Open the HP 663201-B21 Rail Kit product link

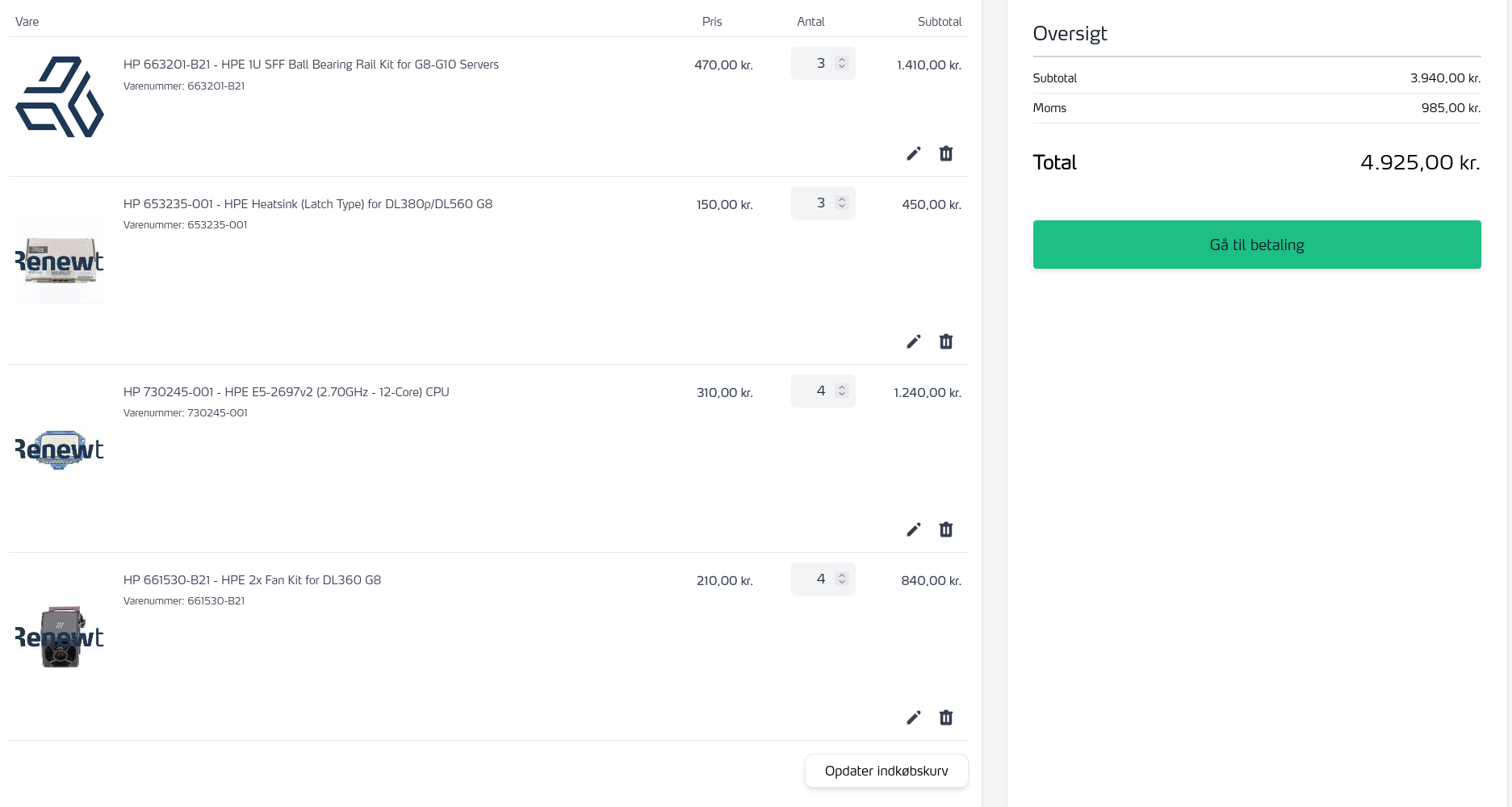click(x=311, y=65)
